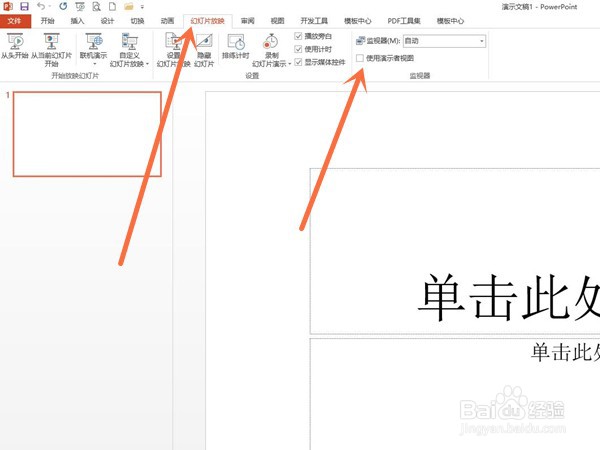Click the large 单击此处 title placeholder
The width and height of the screenshot is (600, 450).
455,251
